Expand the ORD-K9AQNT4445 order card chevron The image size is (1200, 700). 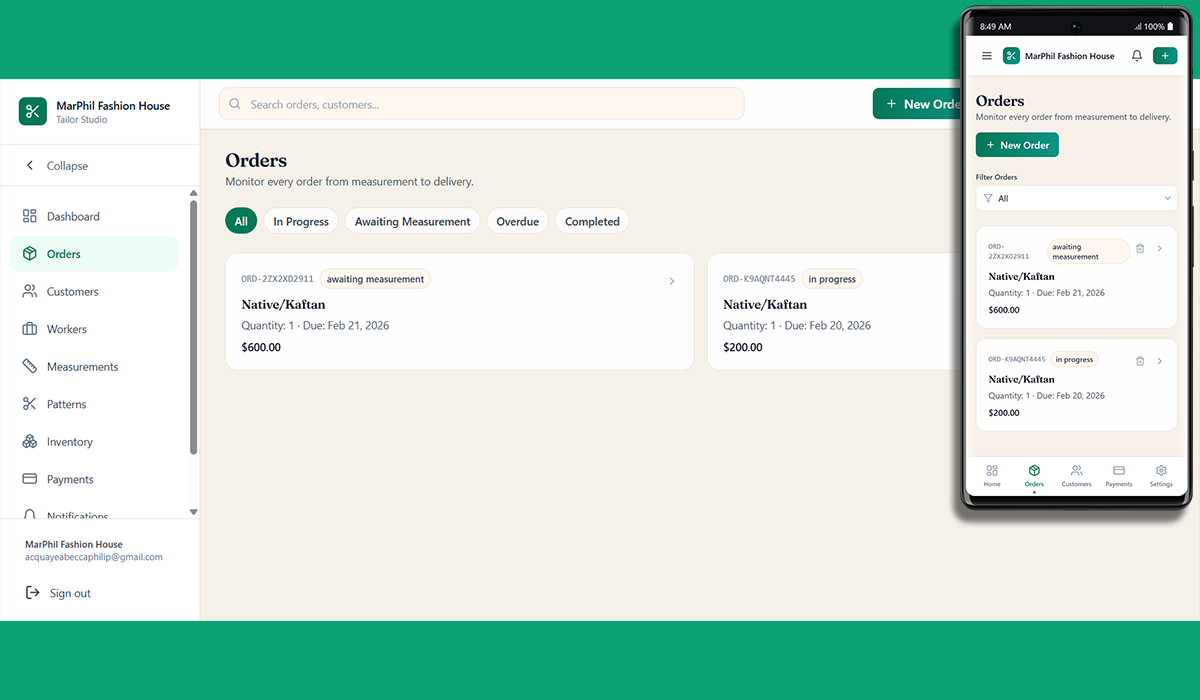[x=1160, y=360]
